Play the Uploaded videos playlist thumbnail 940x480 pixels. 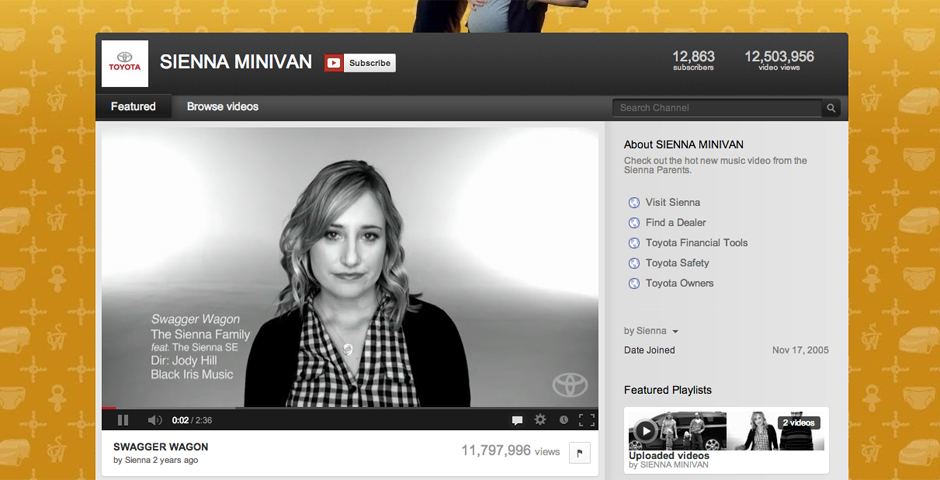point(646,430)
